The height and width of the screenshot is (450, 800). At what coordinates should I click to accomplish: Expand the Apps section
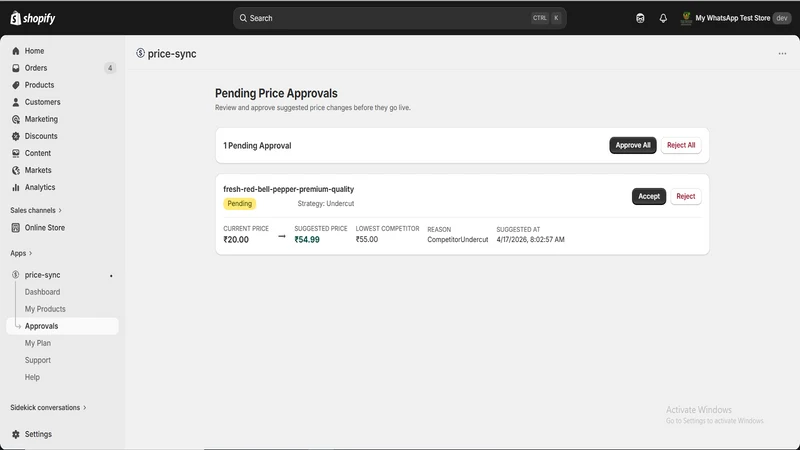tap(21, 253)
